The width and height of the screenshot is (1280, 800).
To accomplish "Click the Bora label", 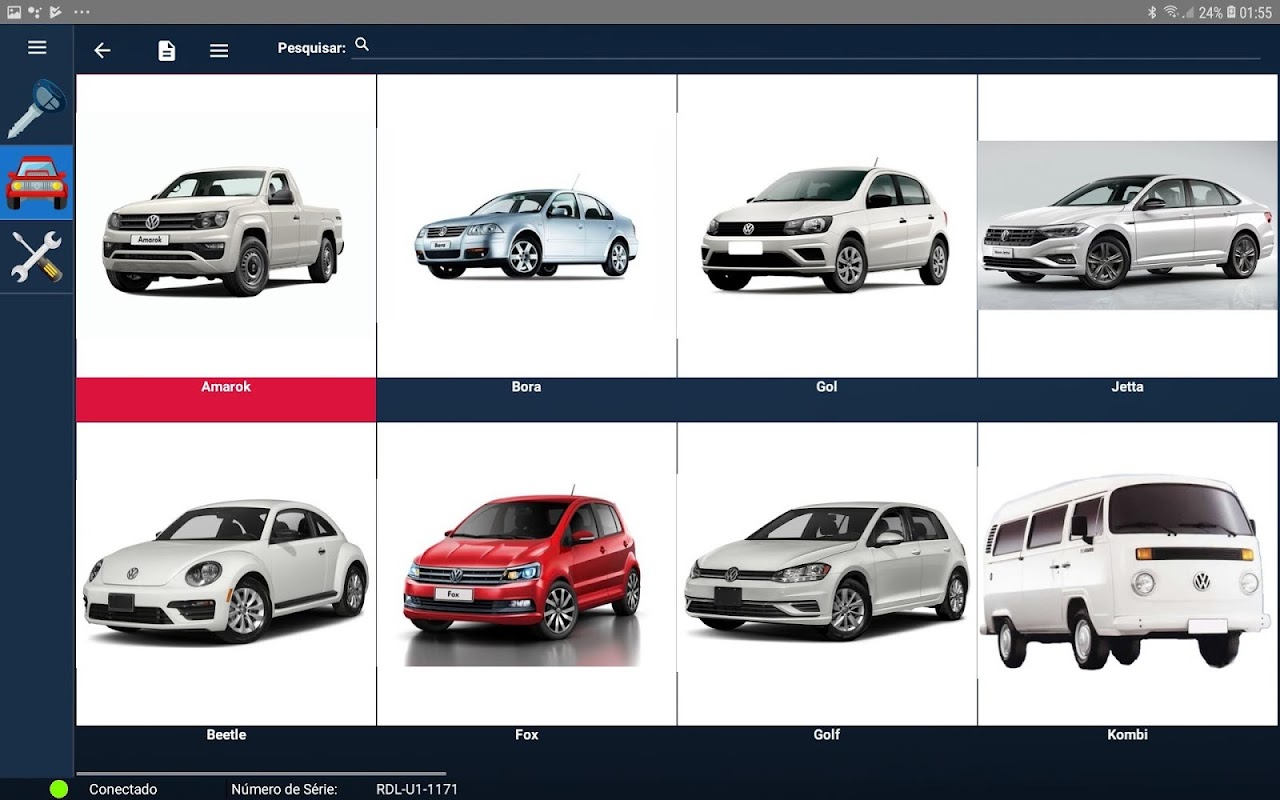I will tap(526, 387).
